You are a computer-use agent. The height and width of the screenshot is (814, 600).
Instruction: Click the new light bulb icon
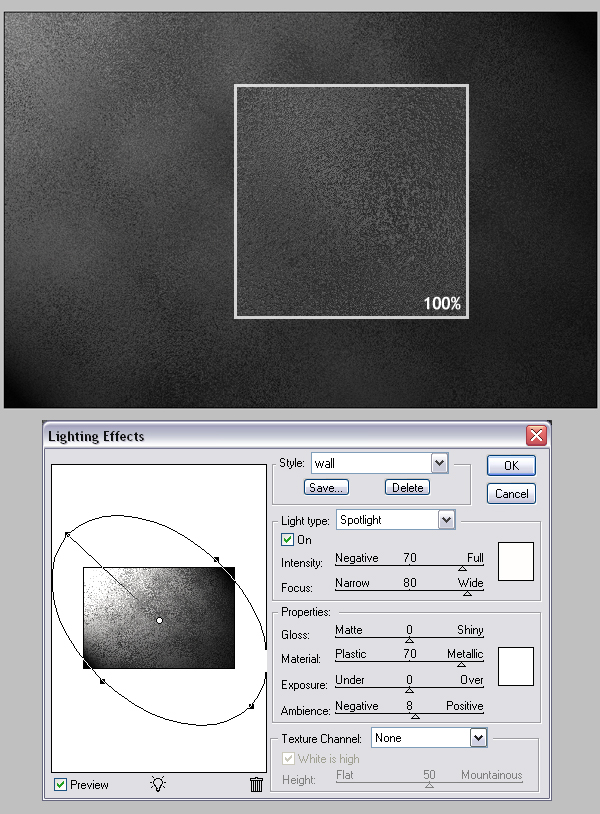tap(158, 783)
